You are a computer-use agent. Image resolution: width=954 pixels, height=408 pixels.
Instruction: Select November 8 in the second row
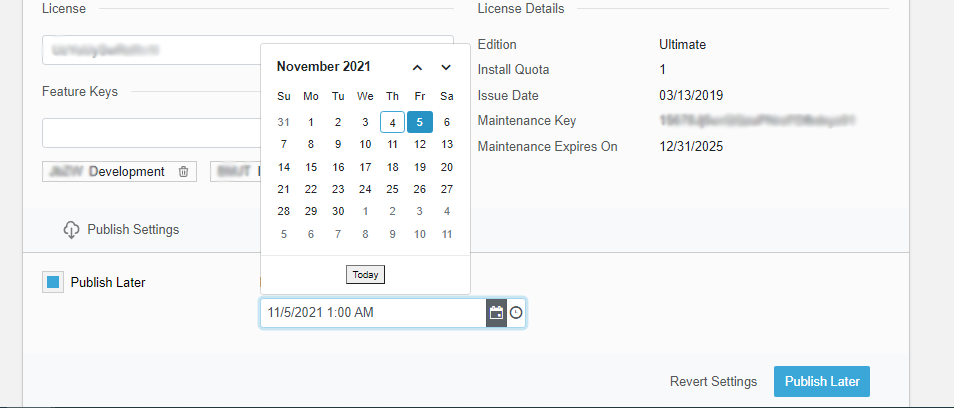pos(311,145)
